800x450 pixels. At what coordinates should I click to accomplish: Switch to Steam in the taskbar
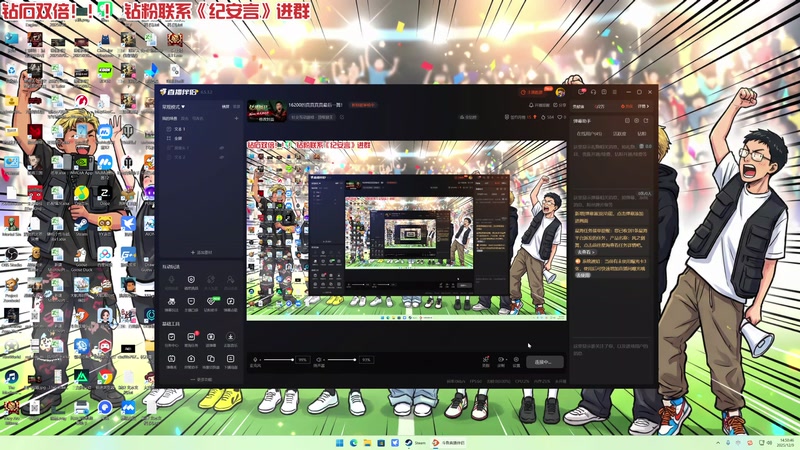(x=415, y=443)
